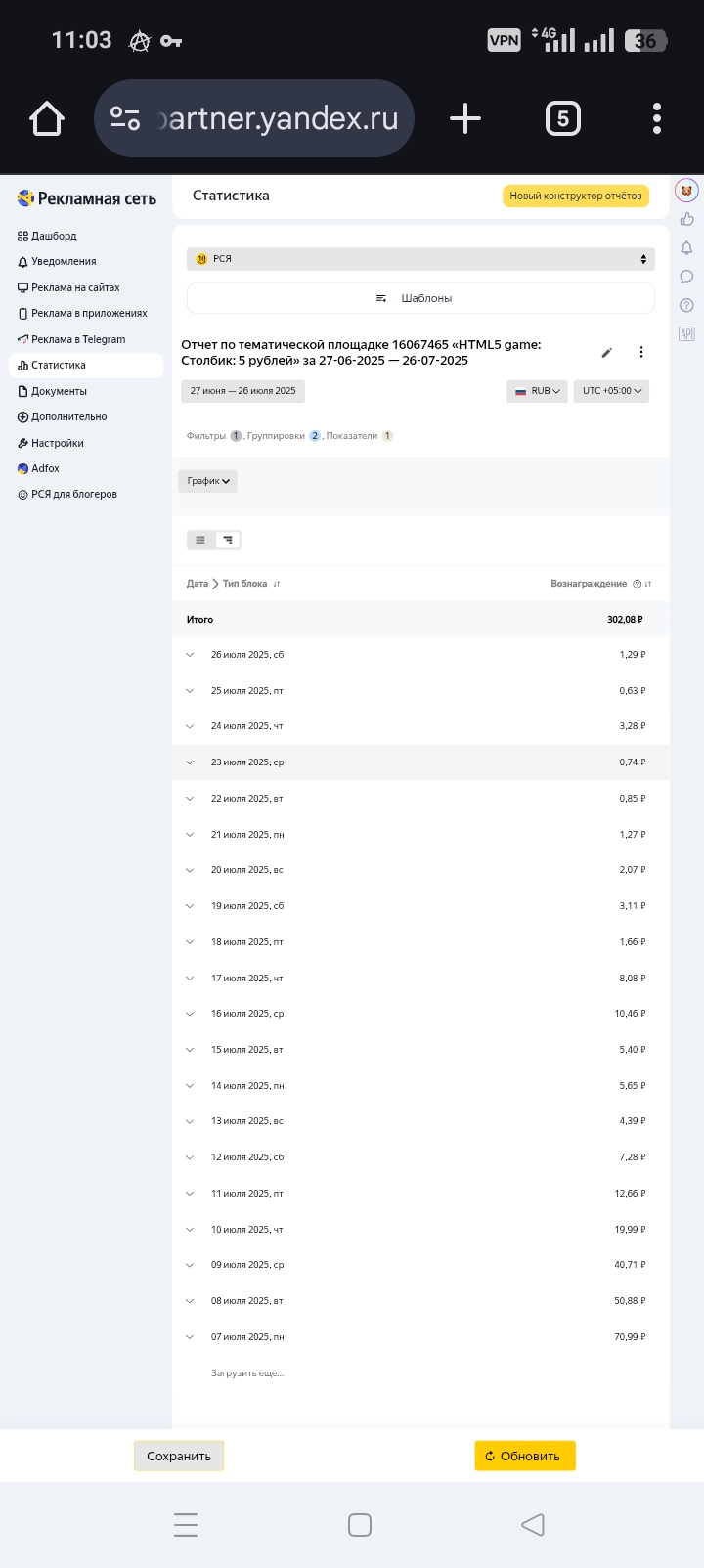Open the RUB currency dropdown

[x=537, y=391]
